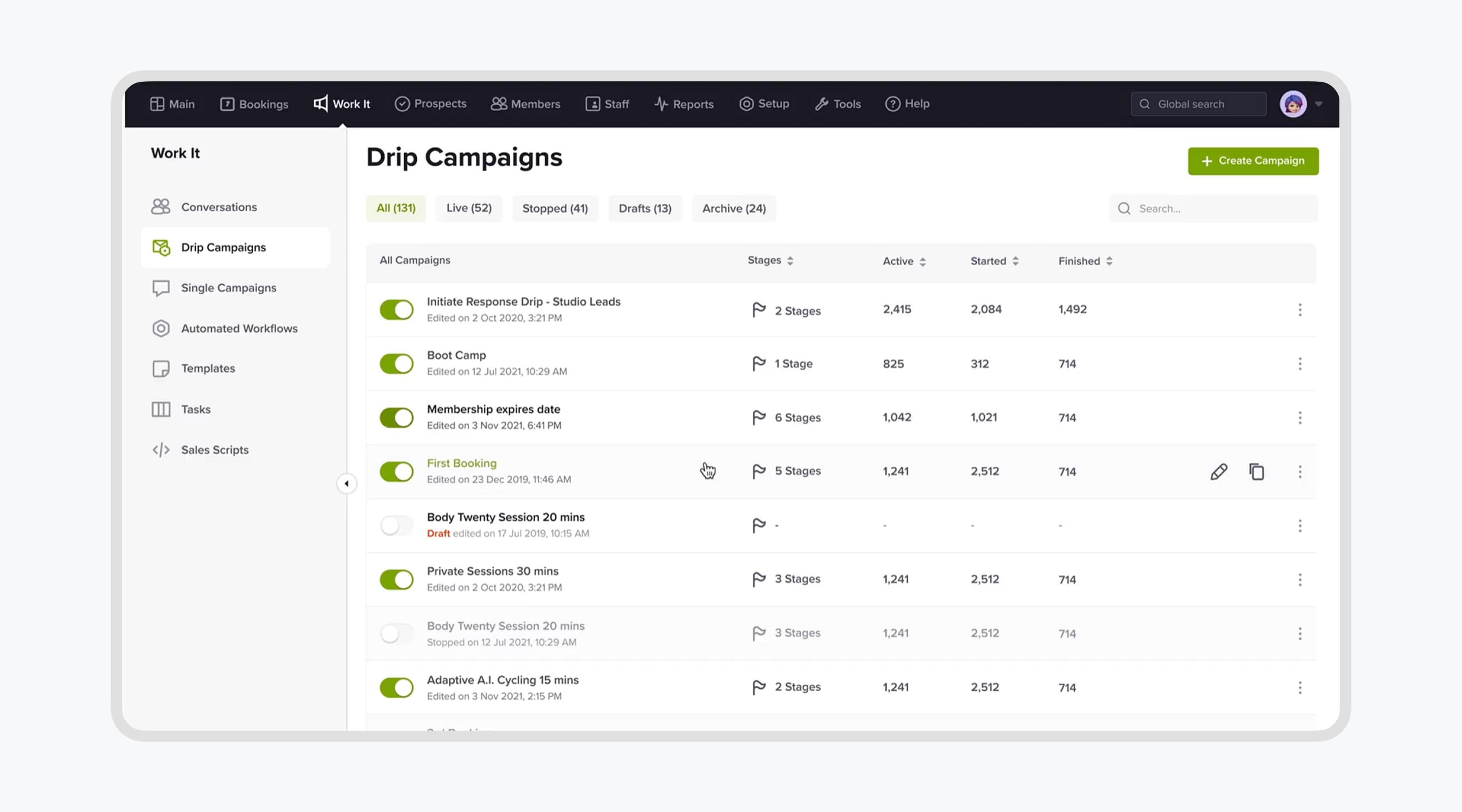Open Reports in top navigation
1462x812 pixels.
click(x=684, y=104)
